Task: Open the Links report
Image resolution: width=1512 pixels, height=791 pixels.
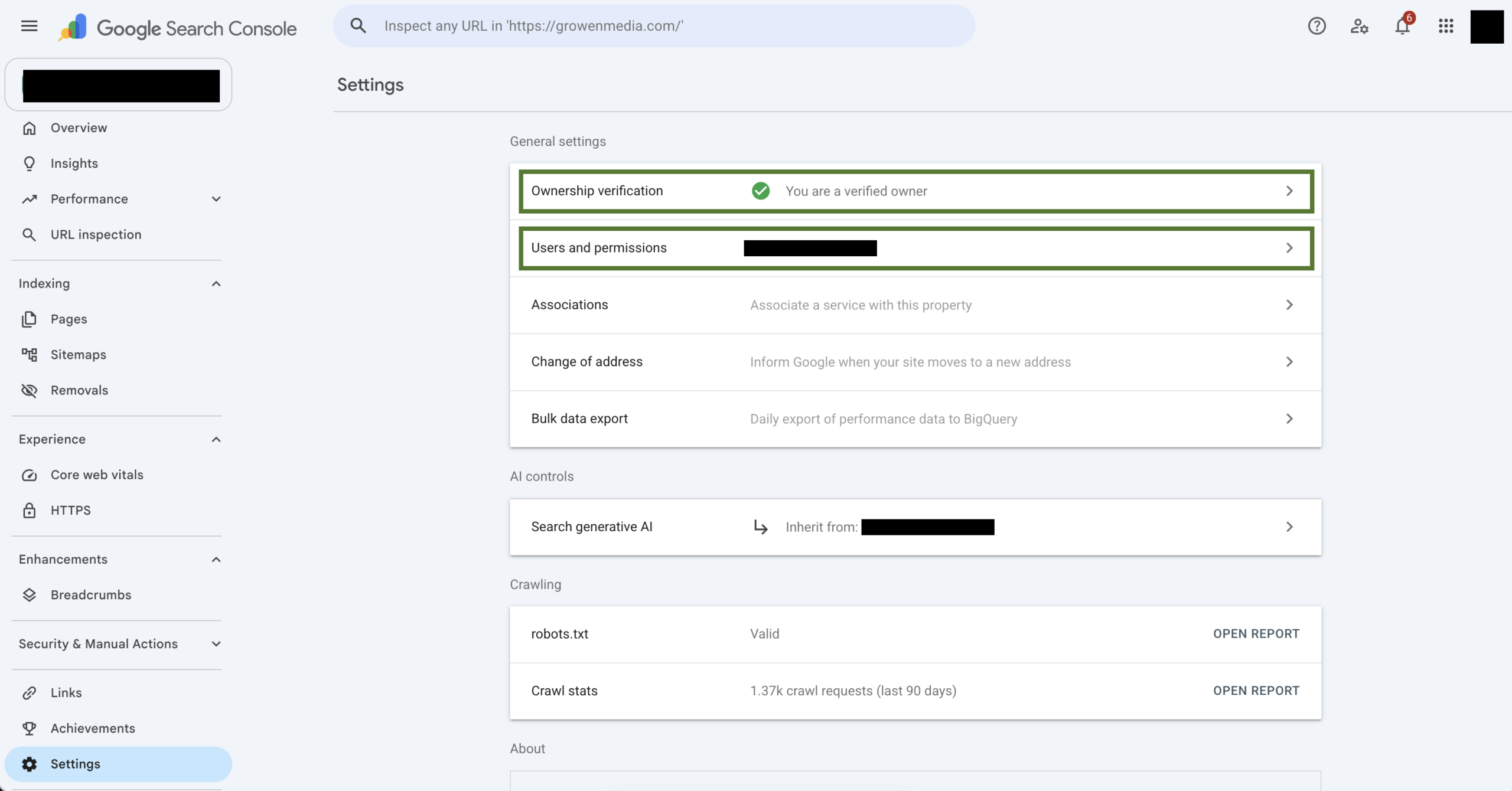Action: click(66, 693)
